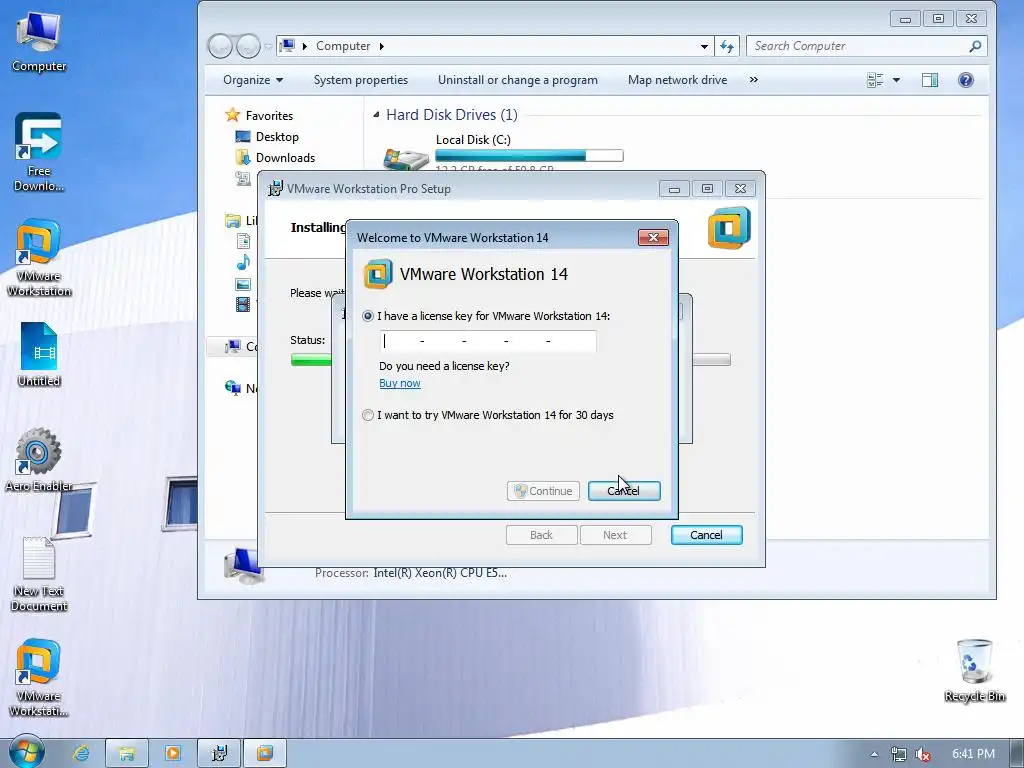Click the muted volume tray icon
The image size is (1024, 768).
(923, 754)
